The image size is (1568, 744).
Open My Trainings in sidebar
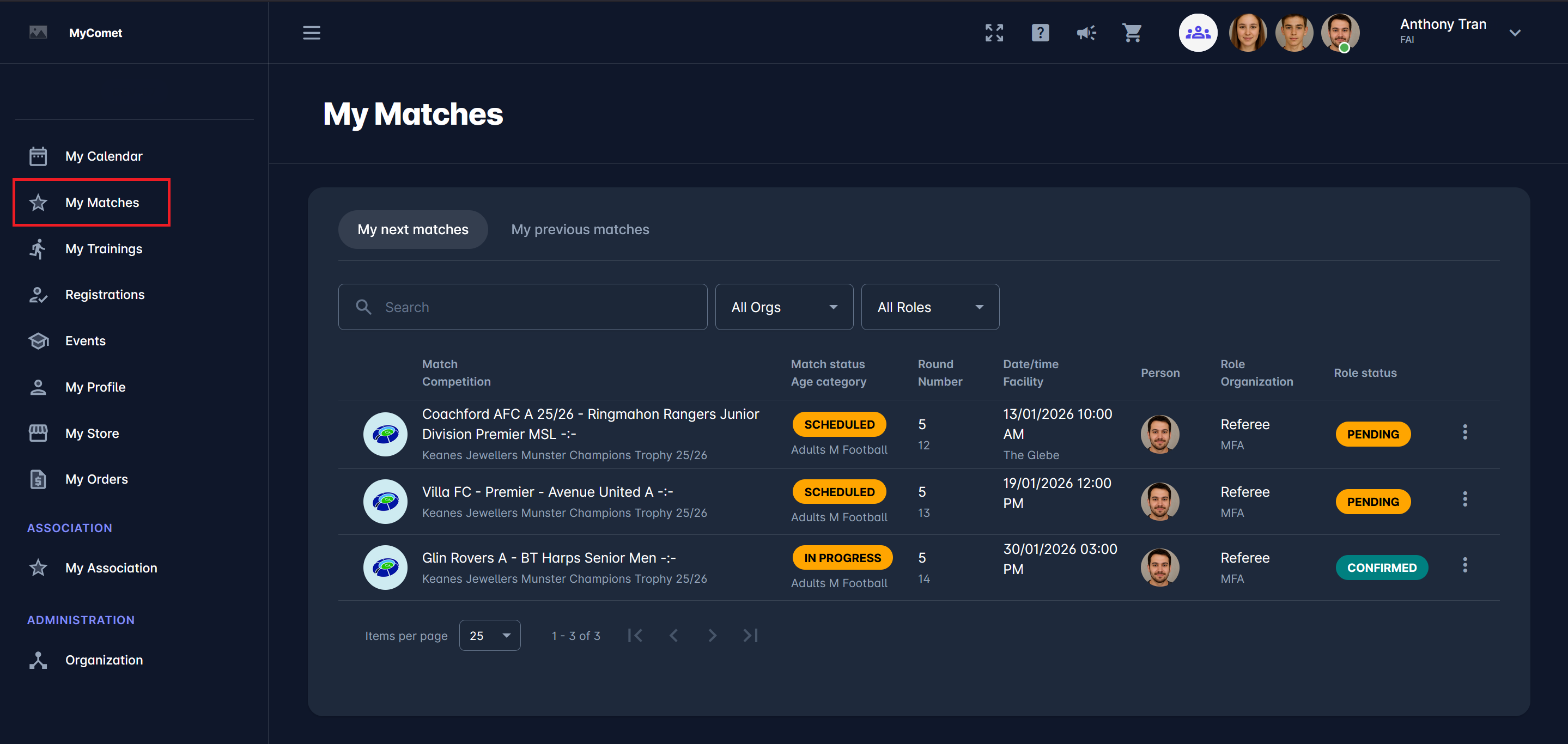(x=104, y=249)
